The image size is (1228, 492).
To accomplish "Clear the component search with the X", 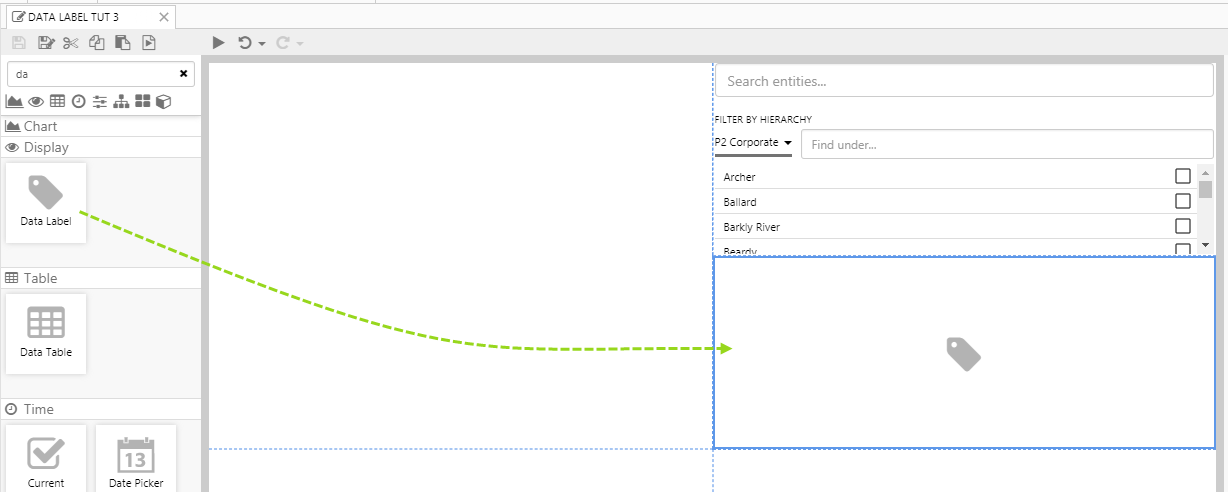I will tap(183, 74).
